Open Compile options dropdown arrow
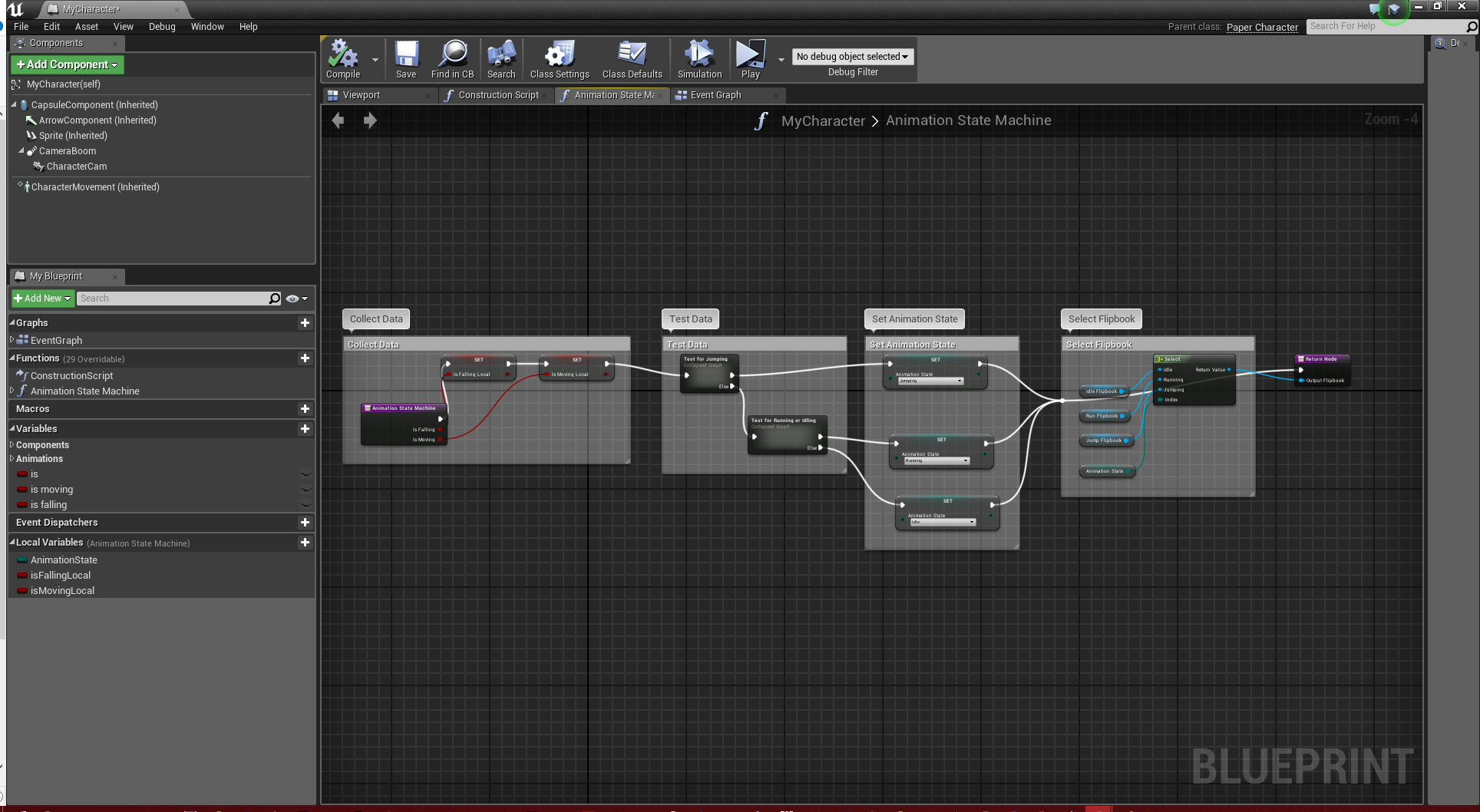1480x812 pixels. click(375, 59)
